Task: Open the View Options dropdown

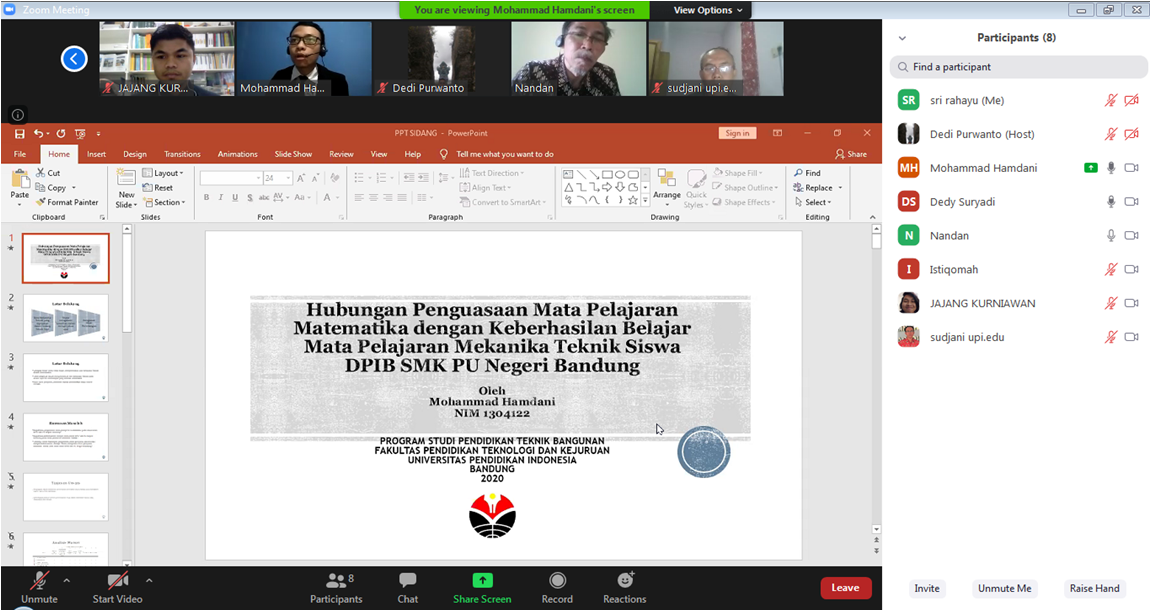Action: pyautogui.click(x=708, y=10)
